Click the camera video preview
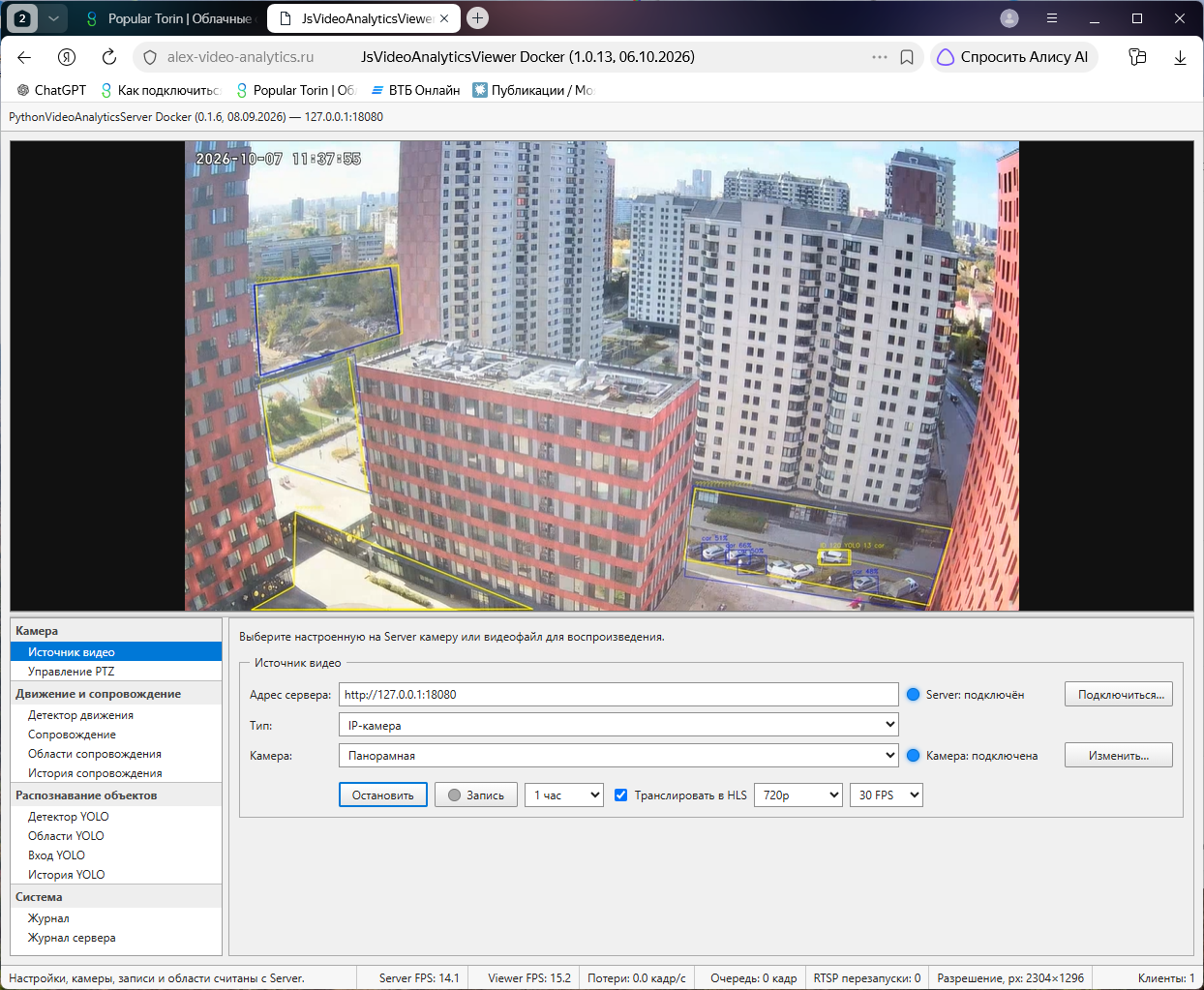This screenshot has width=1204, height=990. (x=602, y=375)
